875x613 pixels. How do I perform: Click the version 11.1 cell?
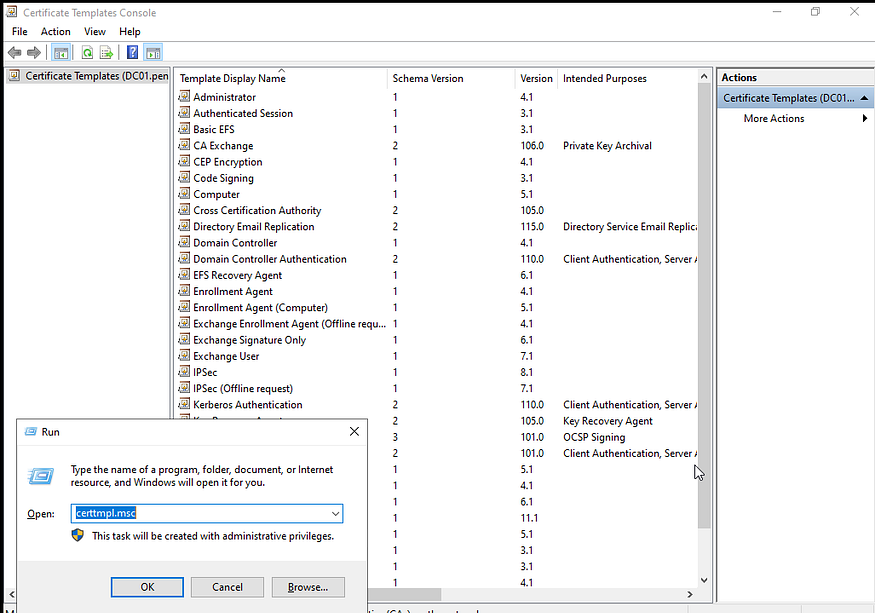529,518
